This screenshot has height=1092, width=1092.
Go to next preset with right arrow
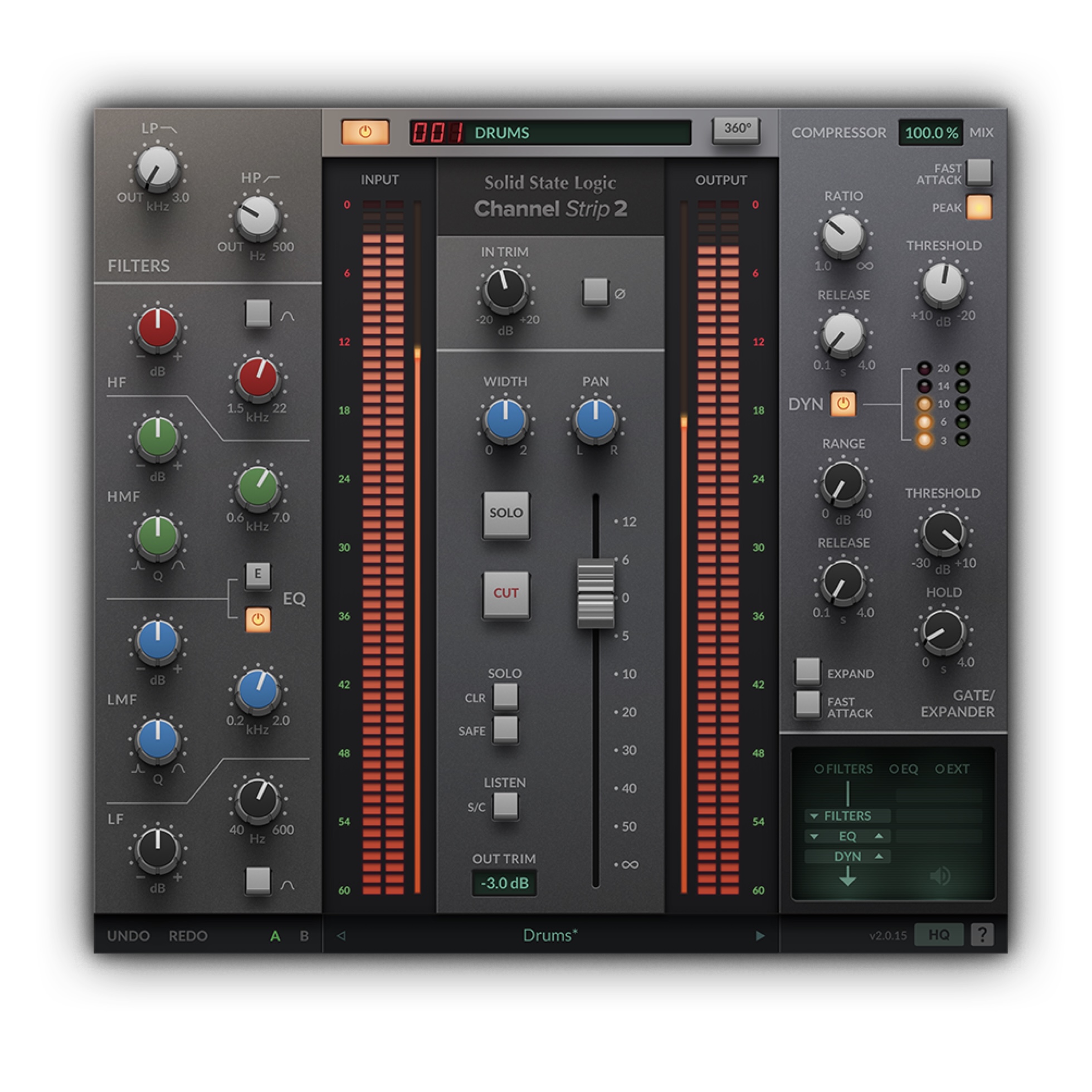click(x=760, y=935)
